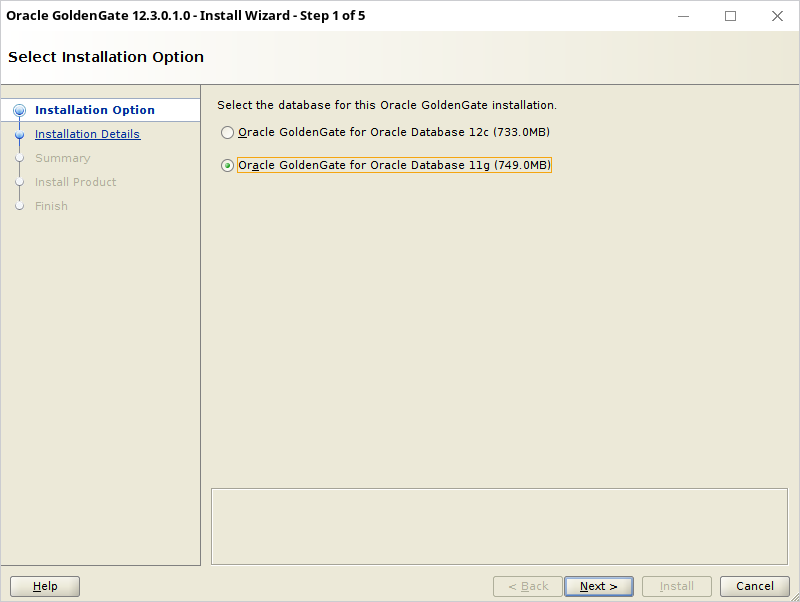The width and height of the screenshot is (800, 602).
Task: Click the Installation Details step bullet icon
Action: (19, 135)
